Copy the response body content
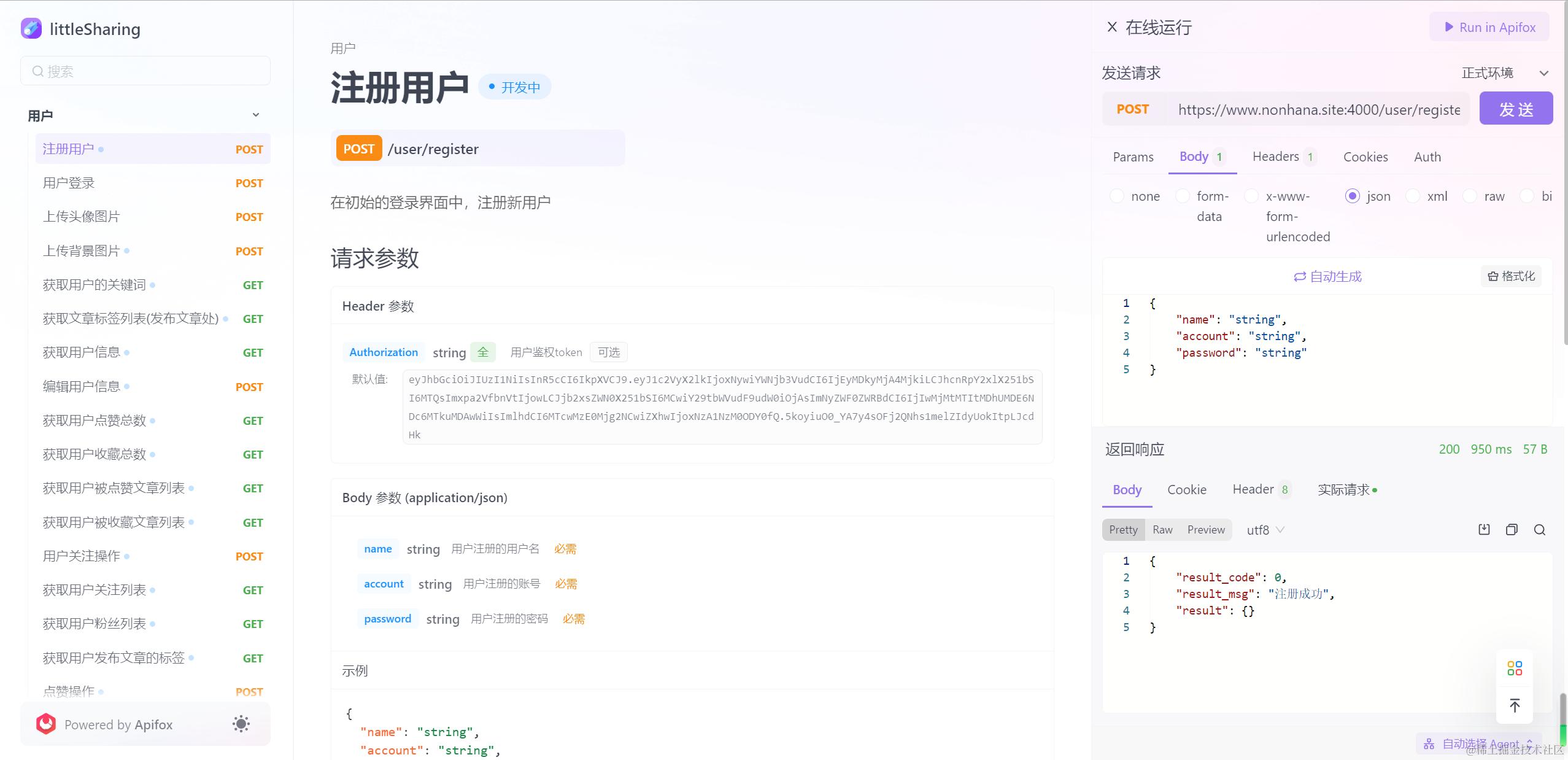 click(x=1512, y=529)
